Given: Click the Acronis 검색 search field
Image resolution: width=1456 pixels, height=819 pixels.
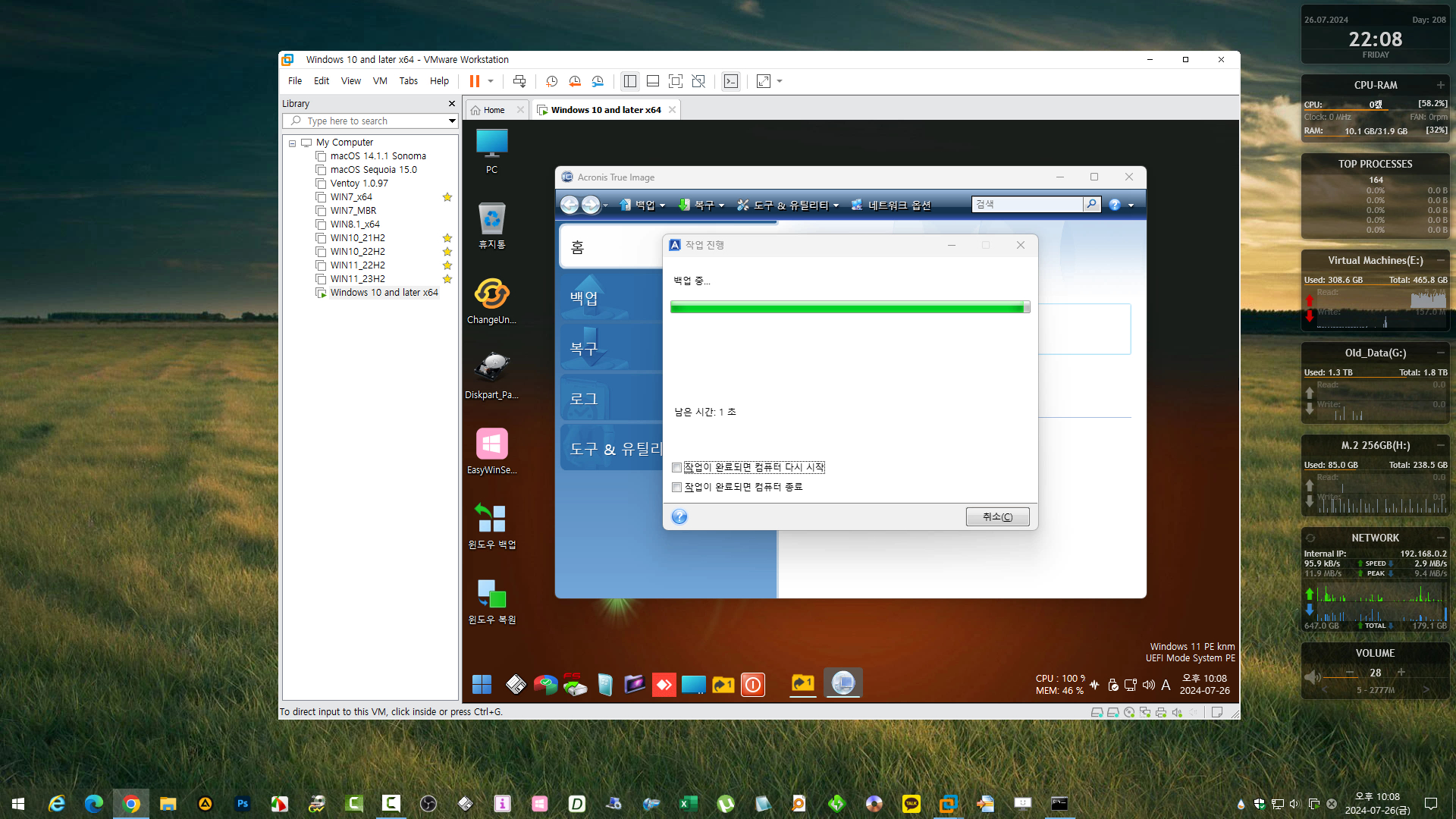Looking at the screenshot, I should click(1027, 204).
